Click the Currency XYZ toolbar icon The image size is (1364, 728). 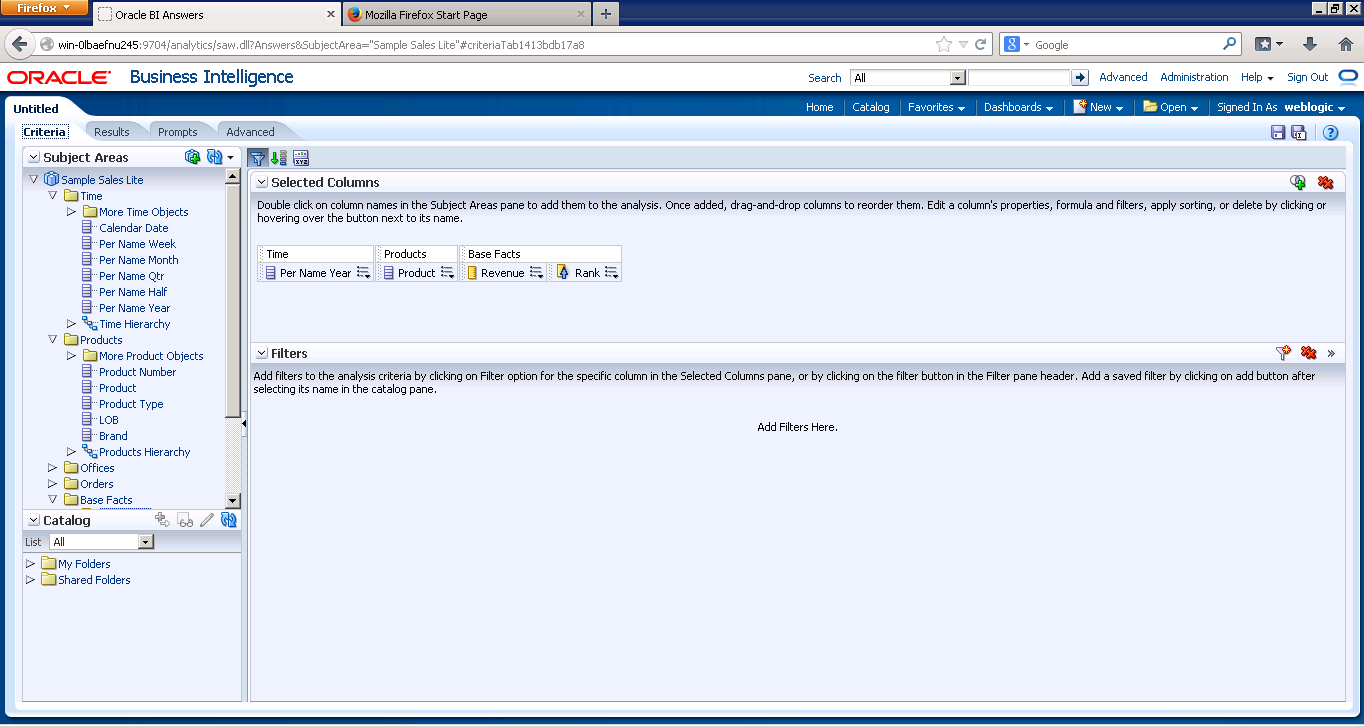(300, 157)
